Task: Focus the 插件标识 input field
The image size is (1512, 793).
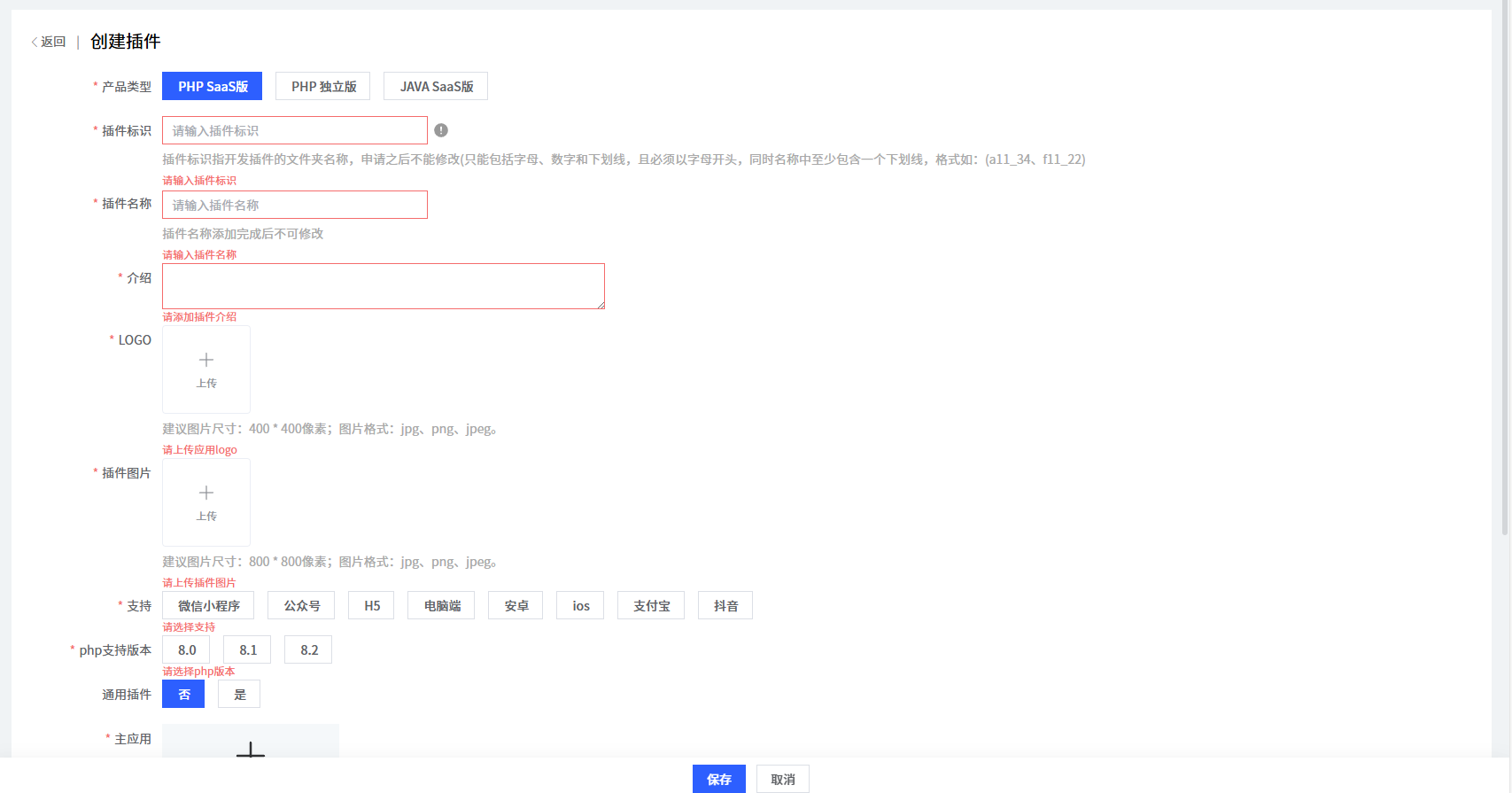Action: pyautogui.click(x=295, y=130)
